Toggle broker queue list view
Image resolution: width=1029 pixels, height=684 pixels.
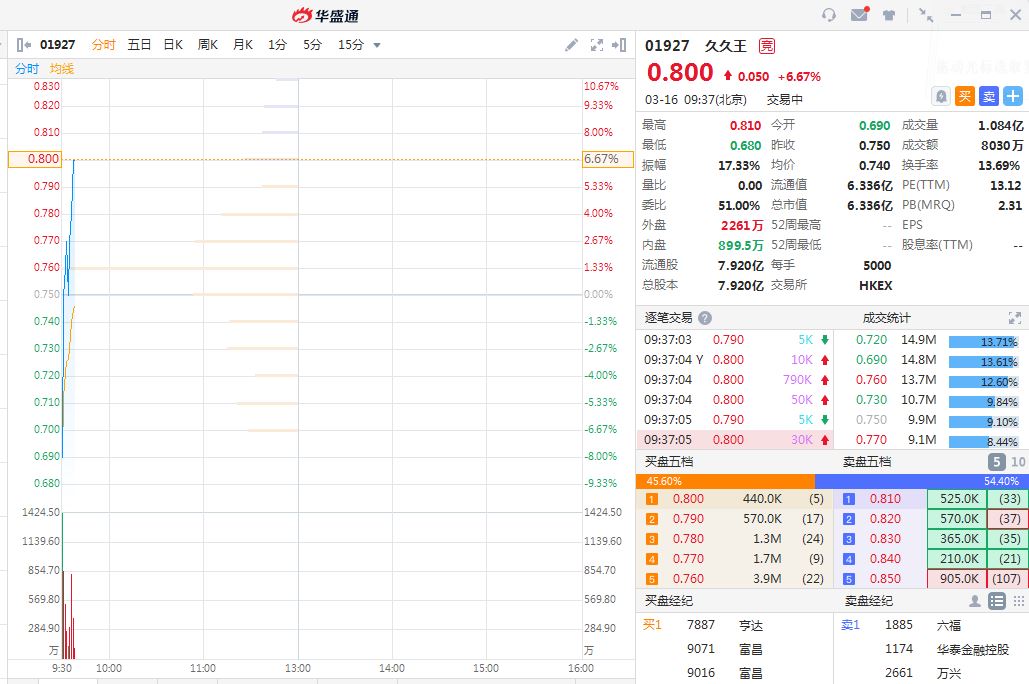coord(996,601)
